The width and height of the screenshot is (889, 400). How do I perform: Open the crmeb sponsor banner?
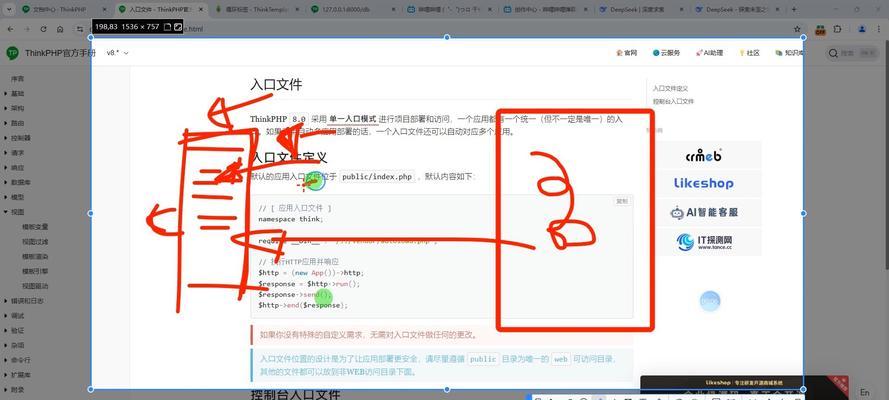(704, 155)
